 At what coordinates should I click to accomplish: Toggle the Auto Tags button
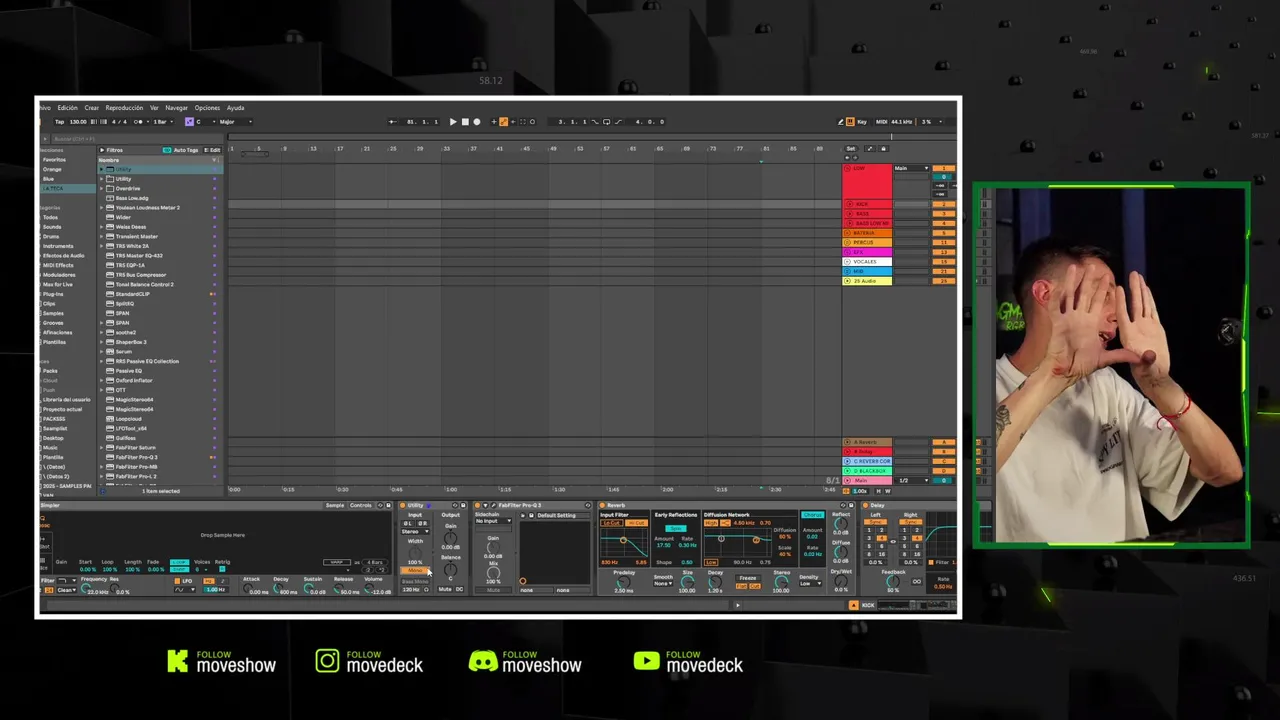[181, 150]
